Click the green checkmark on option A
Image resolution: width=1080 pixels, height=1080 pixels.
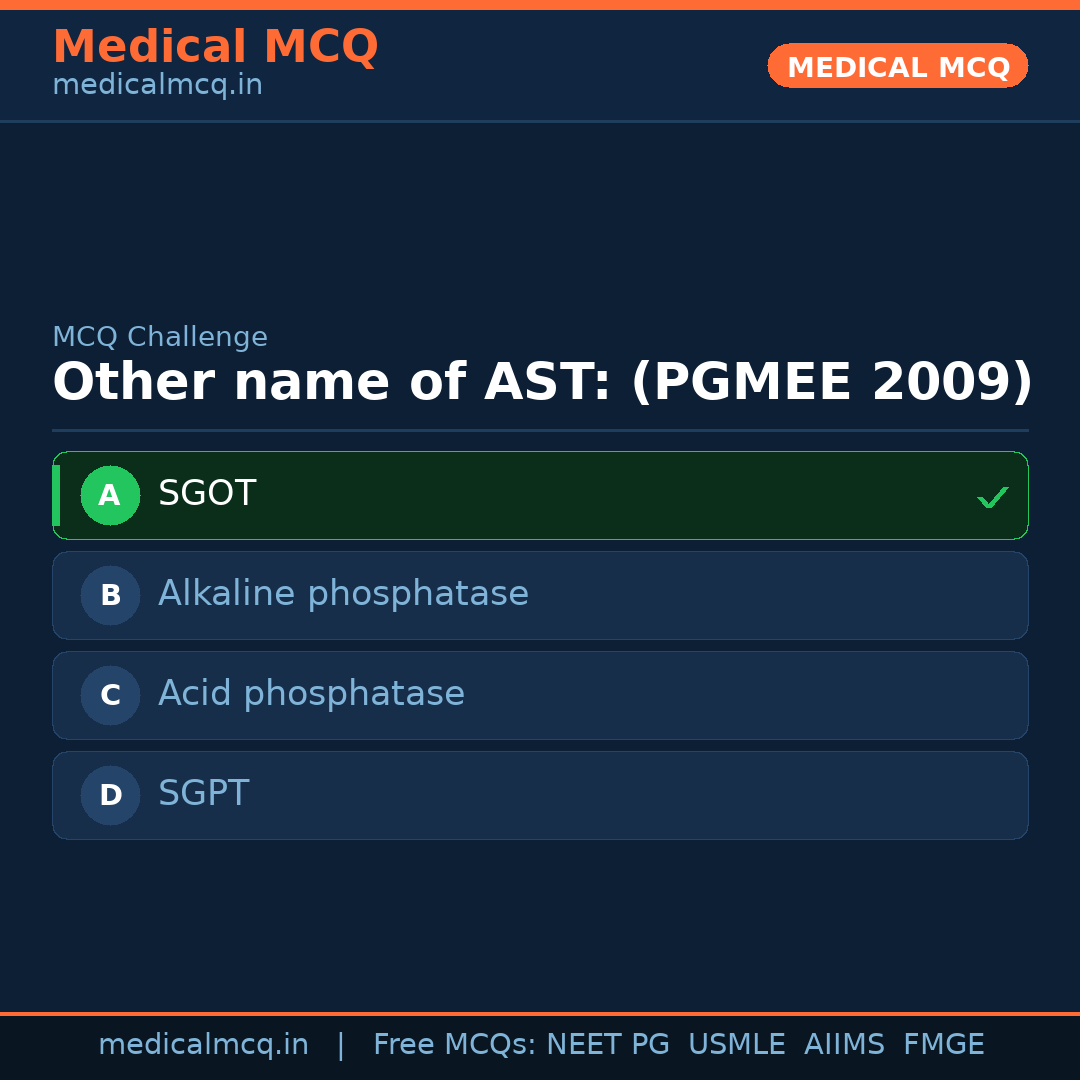pyautogui.click(x=992, y=495)
